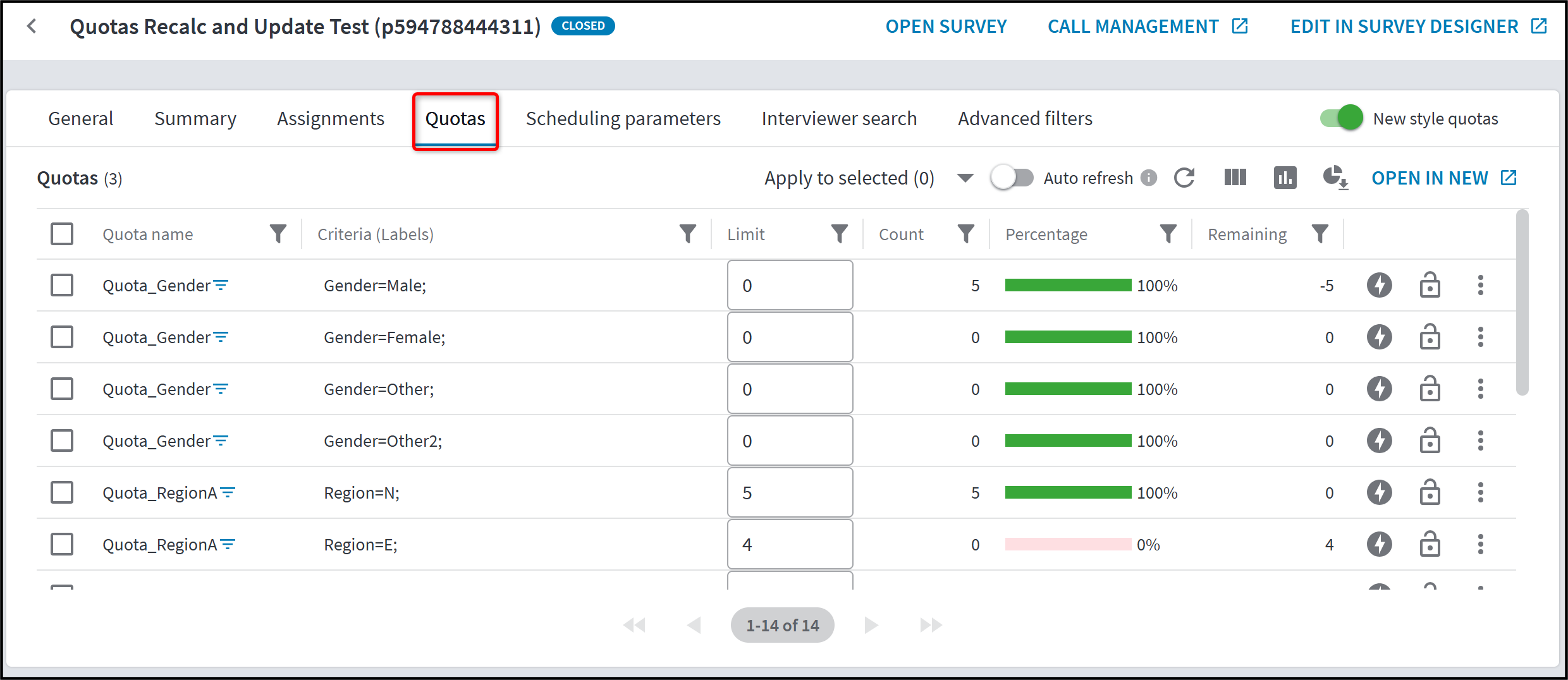Screen dimensions: 1568x680
Task: Jump to last page of quotas
Action: pyautogui.click(x=931, y=625)
